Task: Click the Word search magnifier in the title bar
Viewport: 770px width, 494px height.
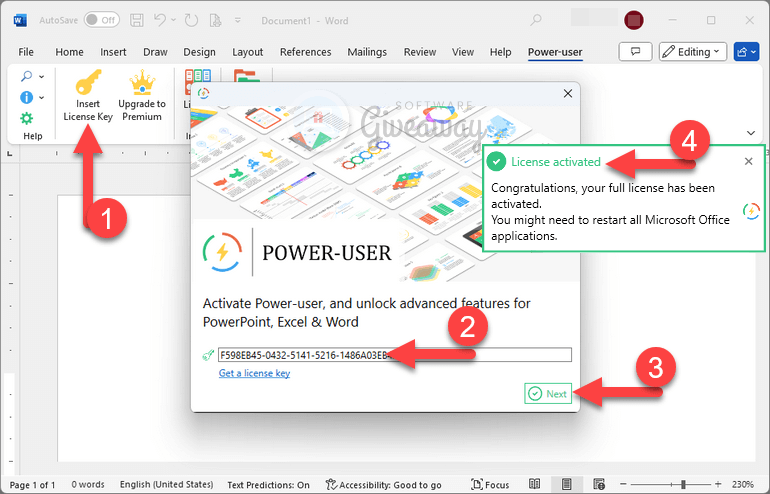Action: click(x=536, y=20)
